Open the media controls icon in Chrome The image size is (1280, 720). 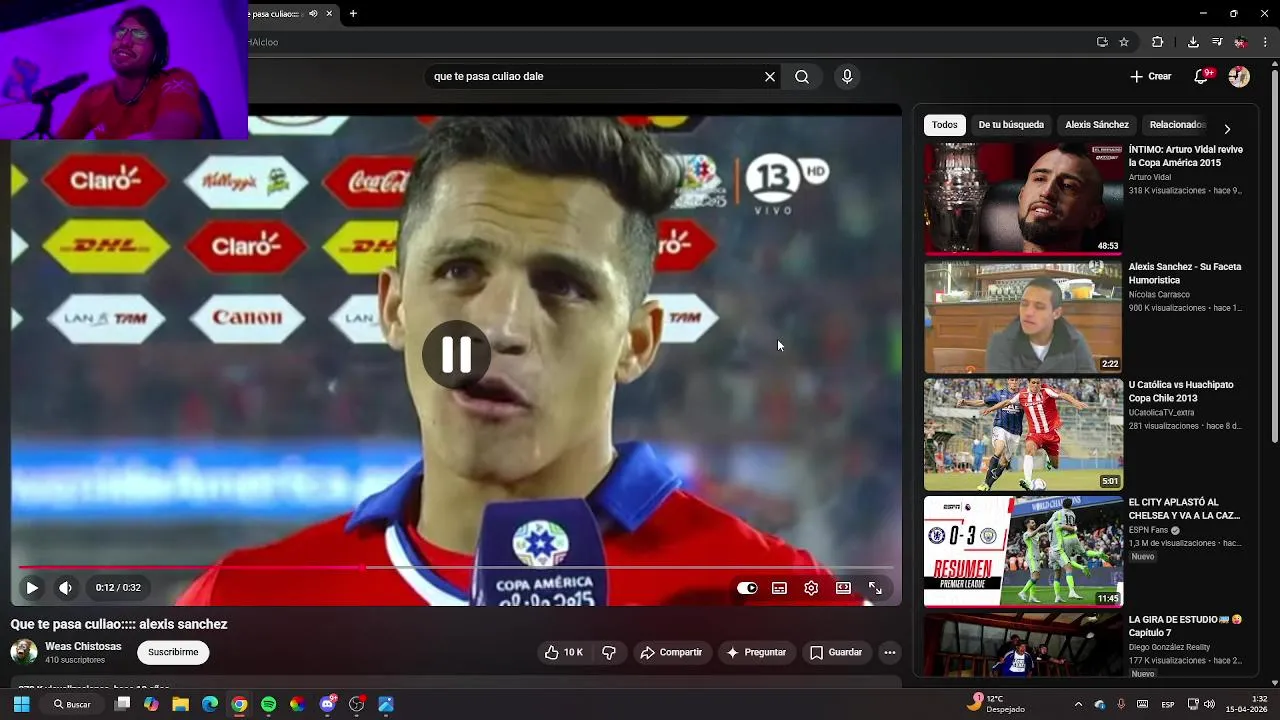pos(1217,42)
